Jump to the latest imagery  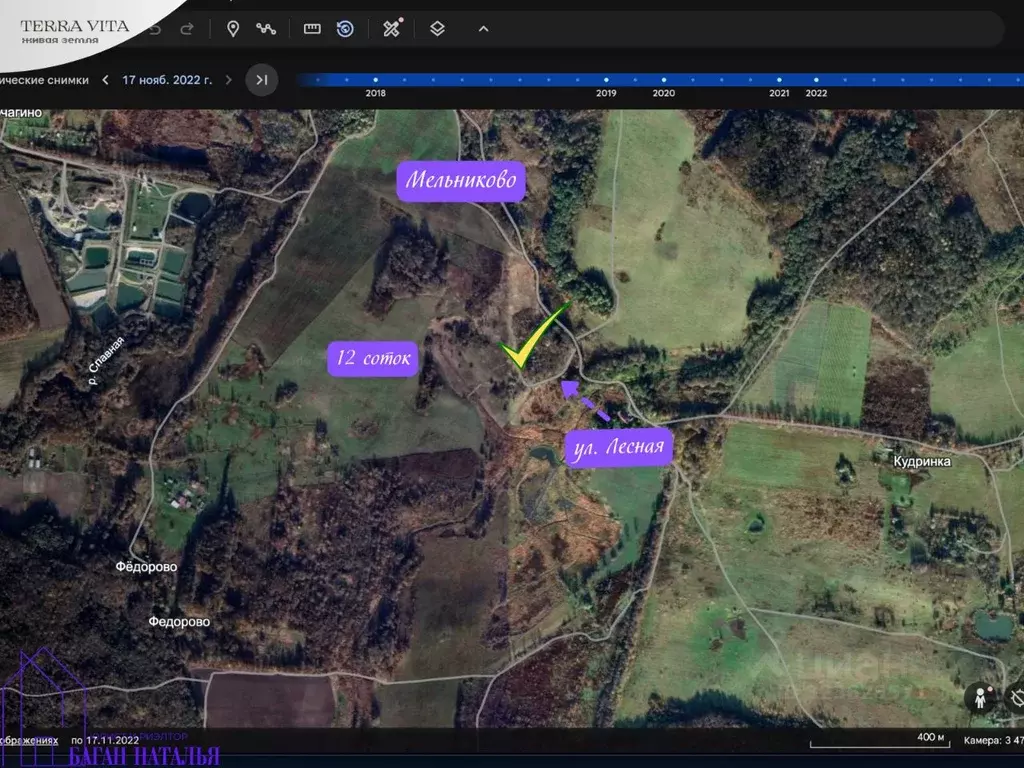[x=261, y=79]
